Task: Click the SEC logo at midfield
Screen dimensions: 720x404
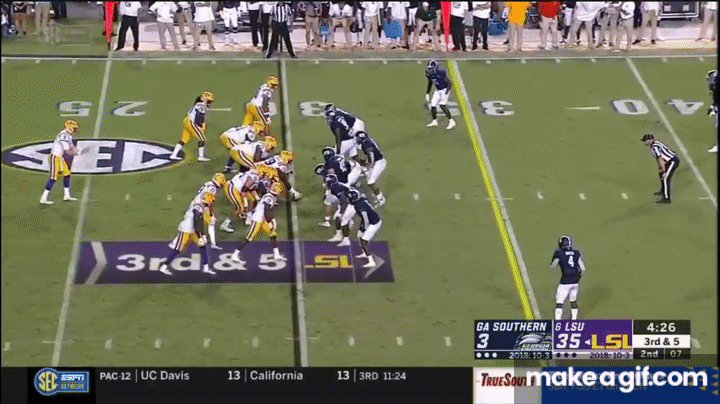Action: 92,156
